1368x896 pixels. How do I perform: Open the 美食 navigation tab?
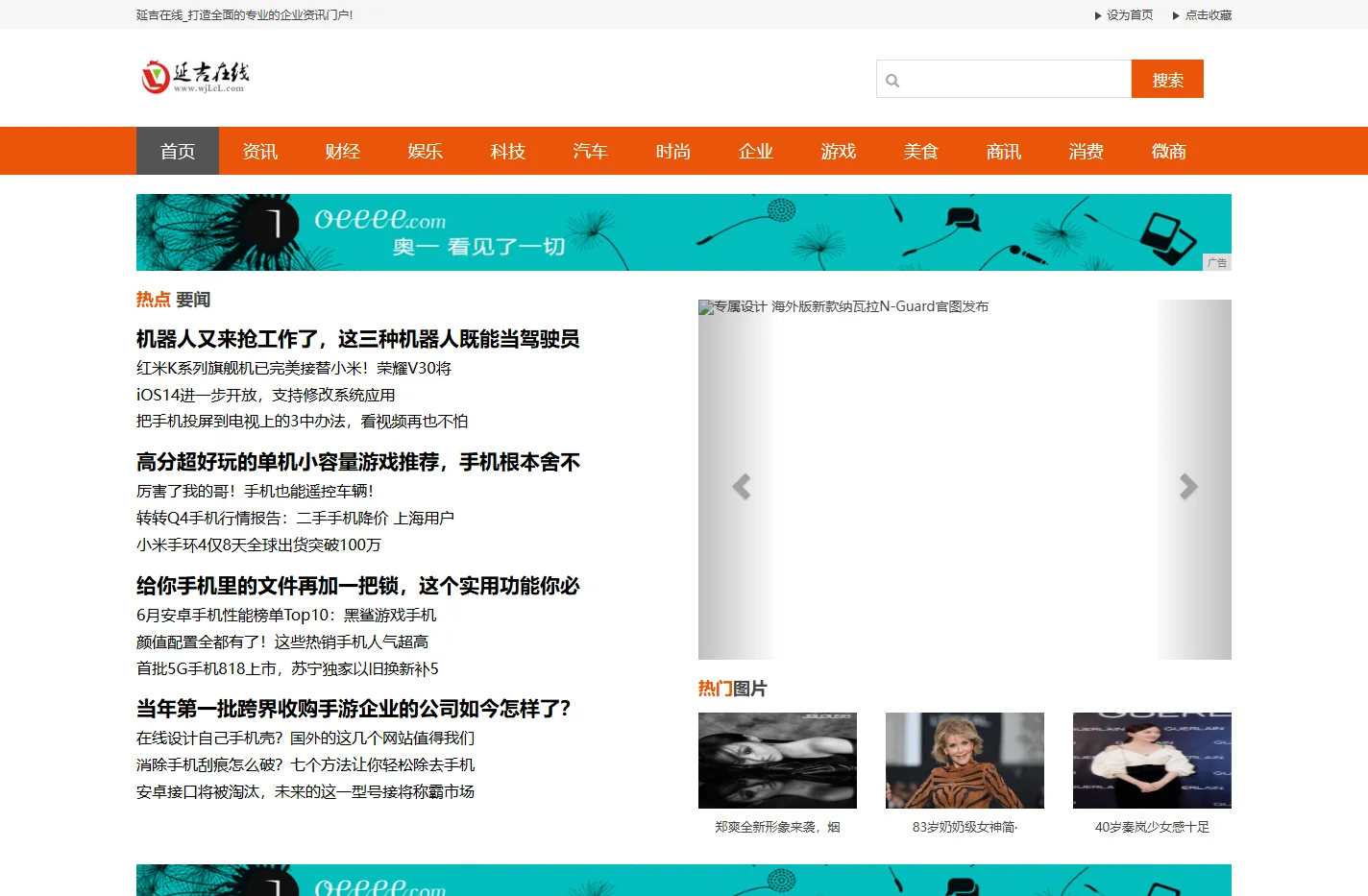point(921,151)
